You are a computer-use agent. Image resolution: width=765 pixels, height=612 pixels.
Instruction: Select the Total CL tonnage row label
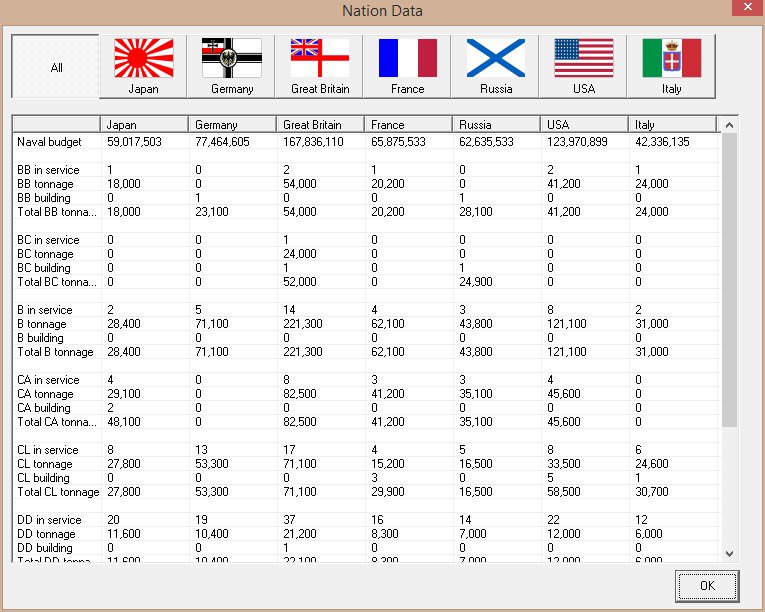coord(58,492)
